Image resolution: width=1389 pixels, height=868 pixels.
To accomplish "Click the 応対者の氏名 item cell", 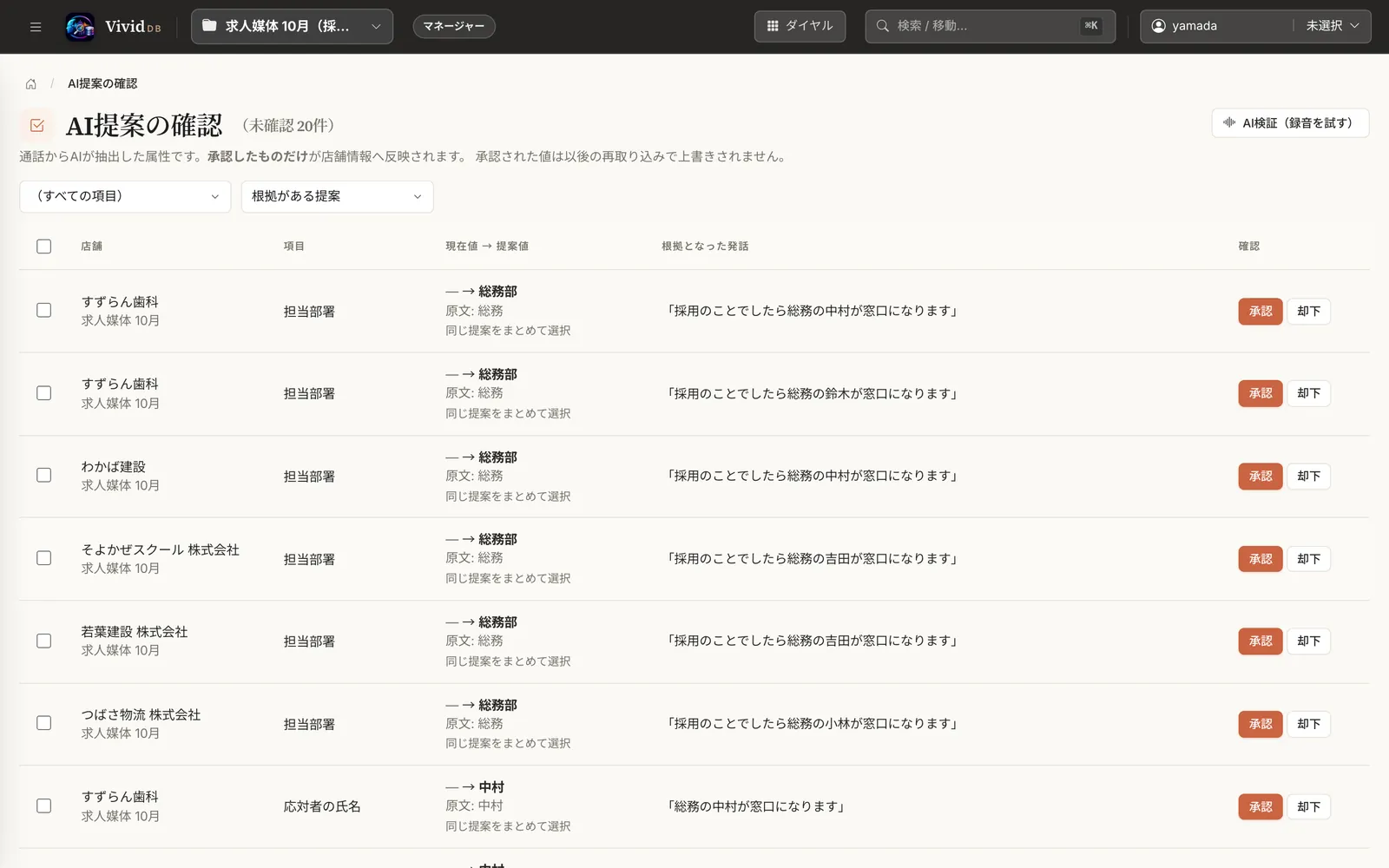I will pyautogui.click(x=322, y=806).
